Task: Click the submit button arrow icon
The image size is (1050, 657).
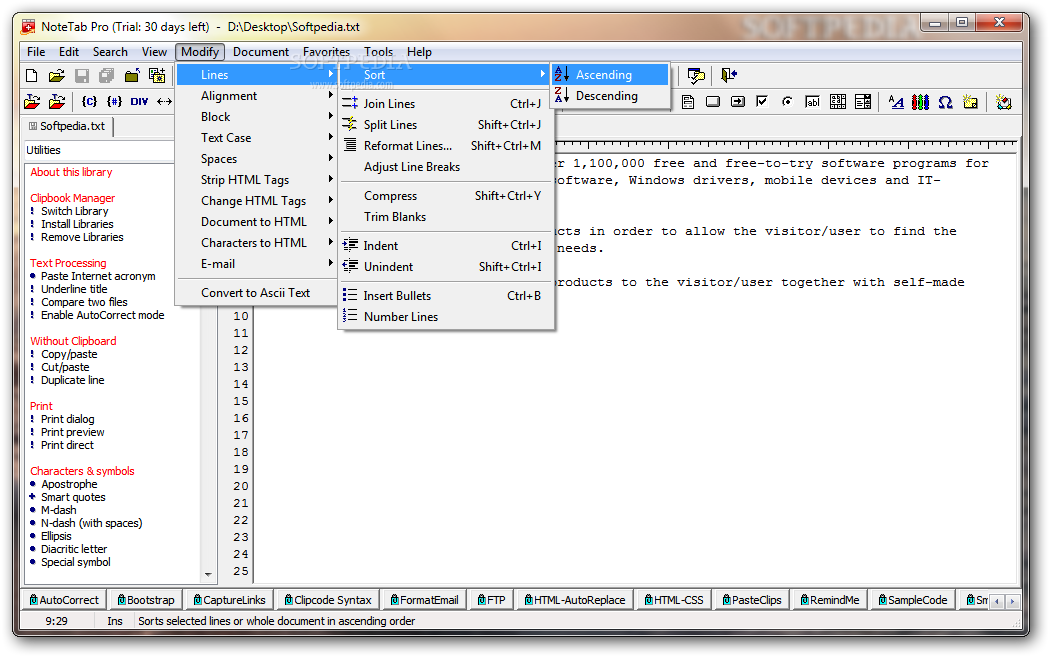Action: tap(737, 102)
